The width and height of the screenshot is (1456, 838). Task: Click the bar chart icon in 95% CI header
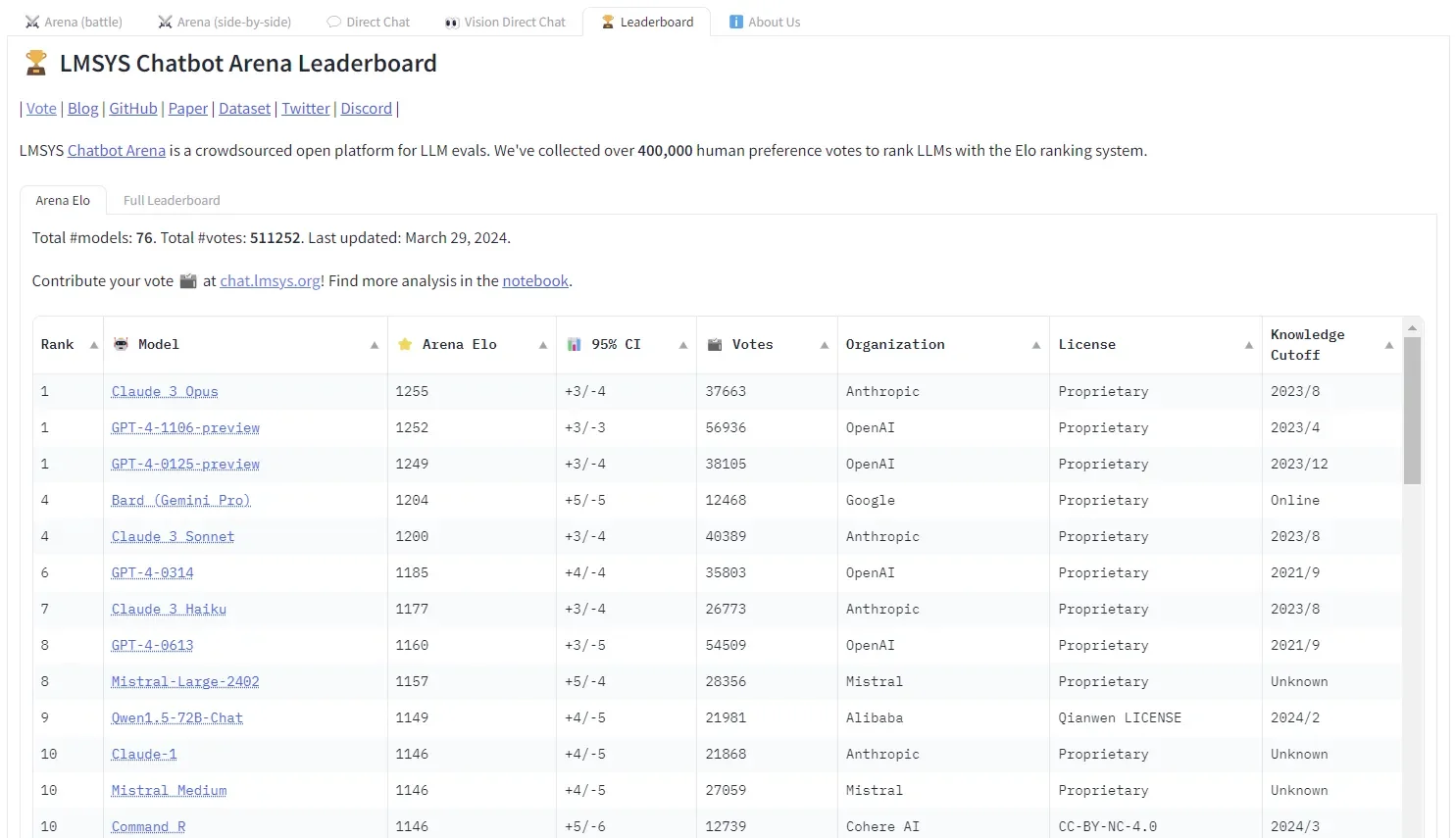pyautogui.click(x=573, y=344)
